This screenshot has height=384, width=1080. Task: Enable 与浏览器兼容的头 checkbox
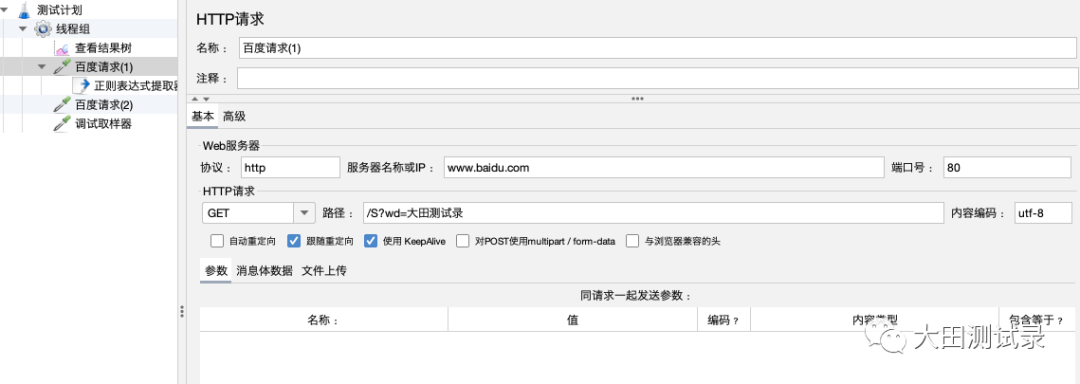632,241
